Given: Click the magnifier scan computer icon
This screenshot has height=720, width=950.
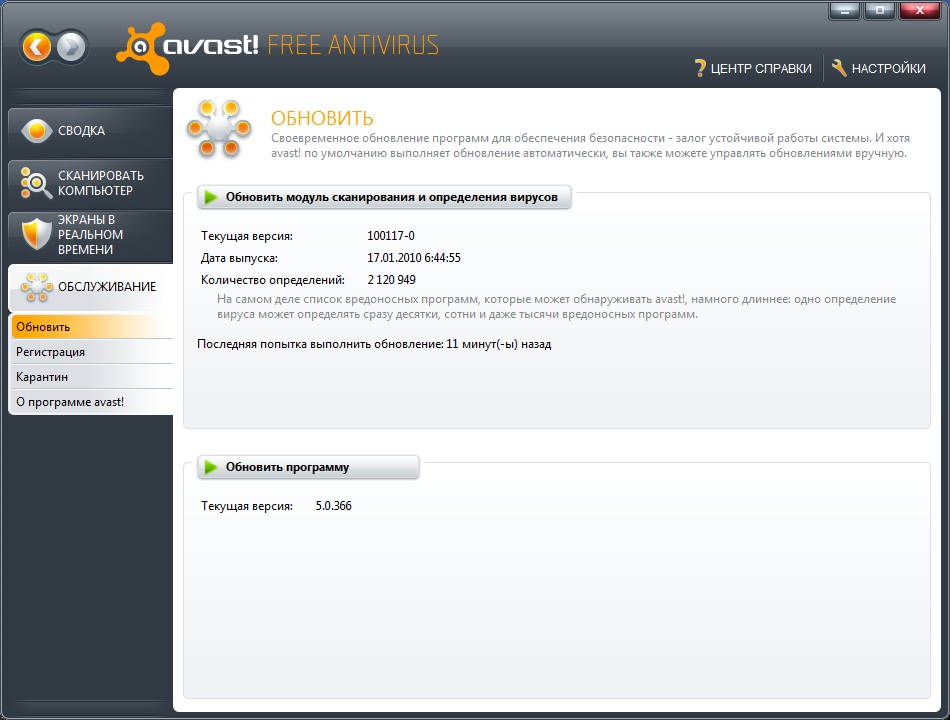Looking at the screenshot, I should [36, 182].
